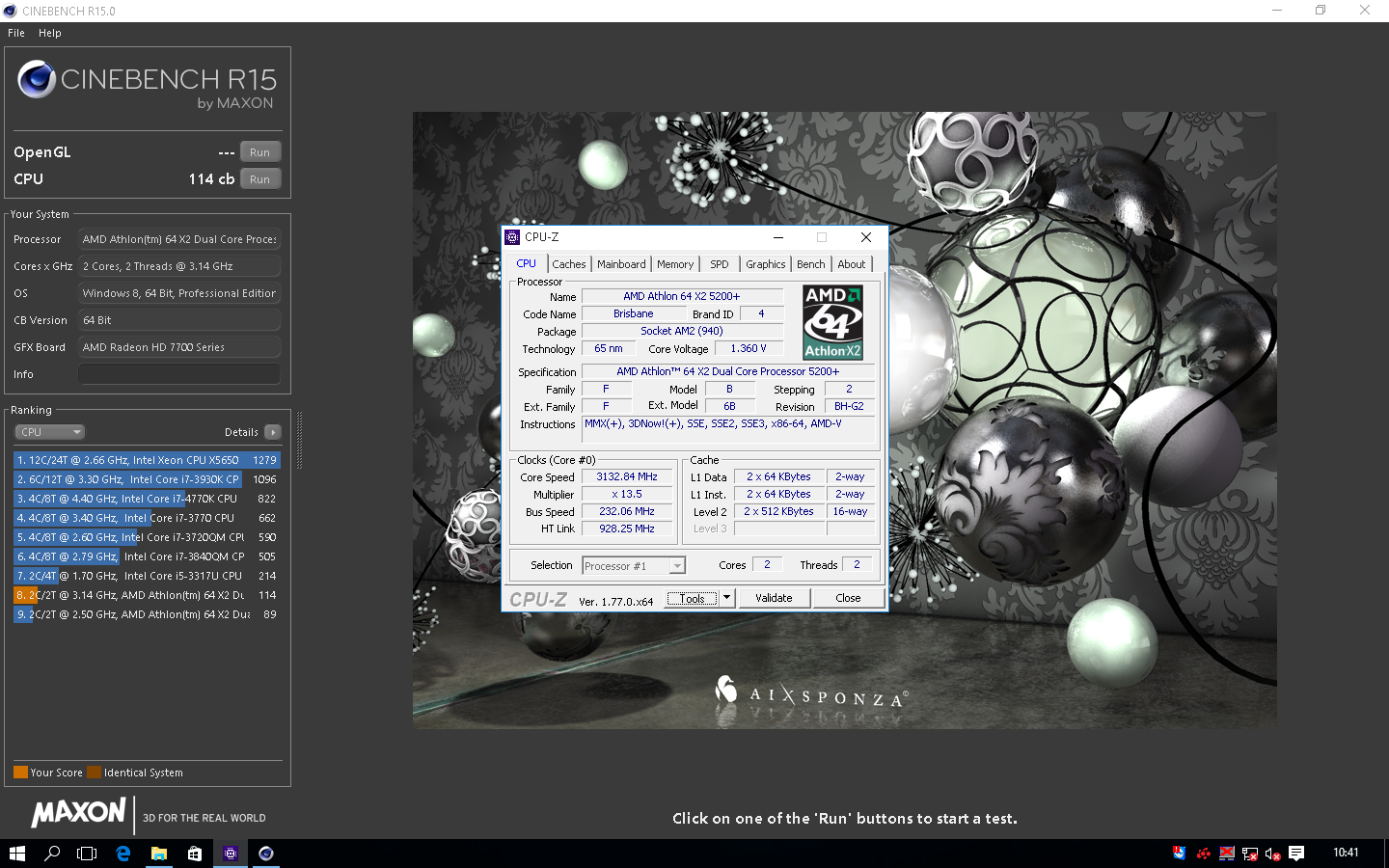Open File Explorer from the taskbar

click(x=158, y=854)
